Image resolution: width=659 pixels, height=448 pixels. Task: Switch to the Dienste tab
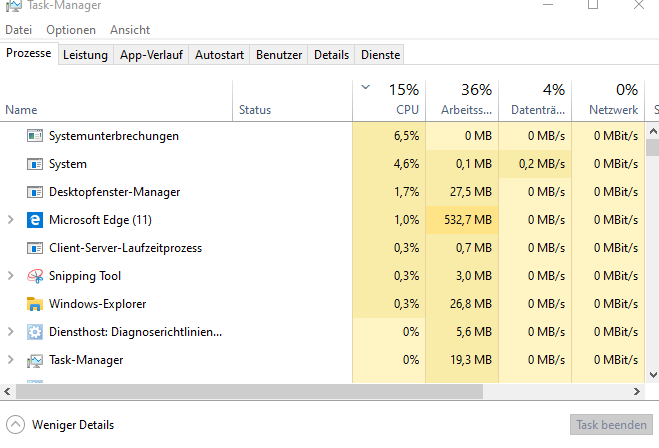[380, 55]
